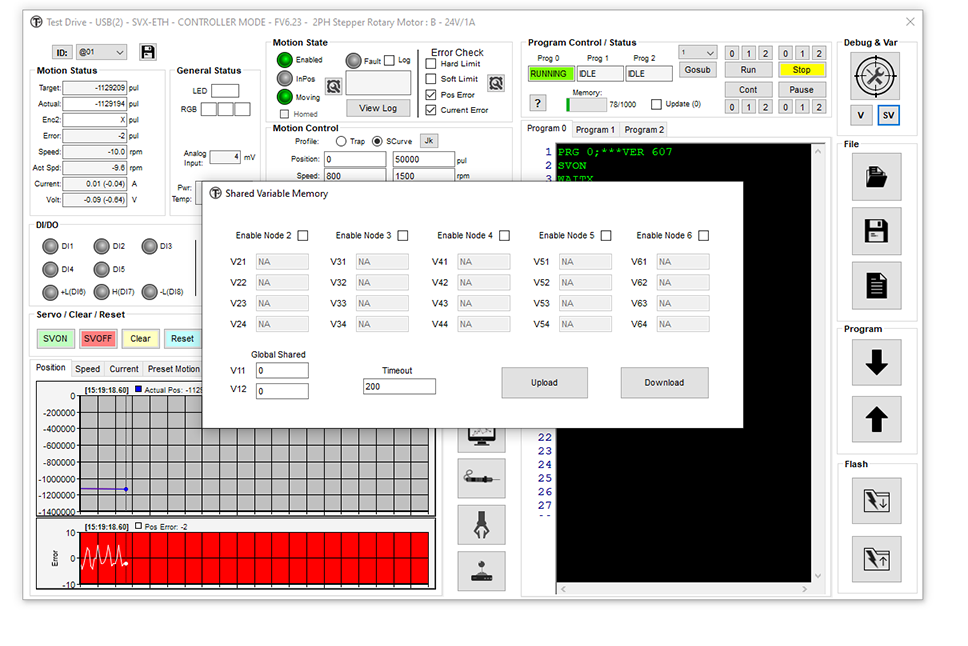Enable Node 2 checkbox
The width and height of the screenshot is (968, 646).
point(303,236)
